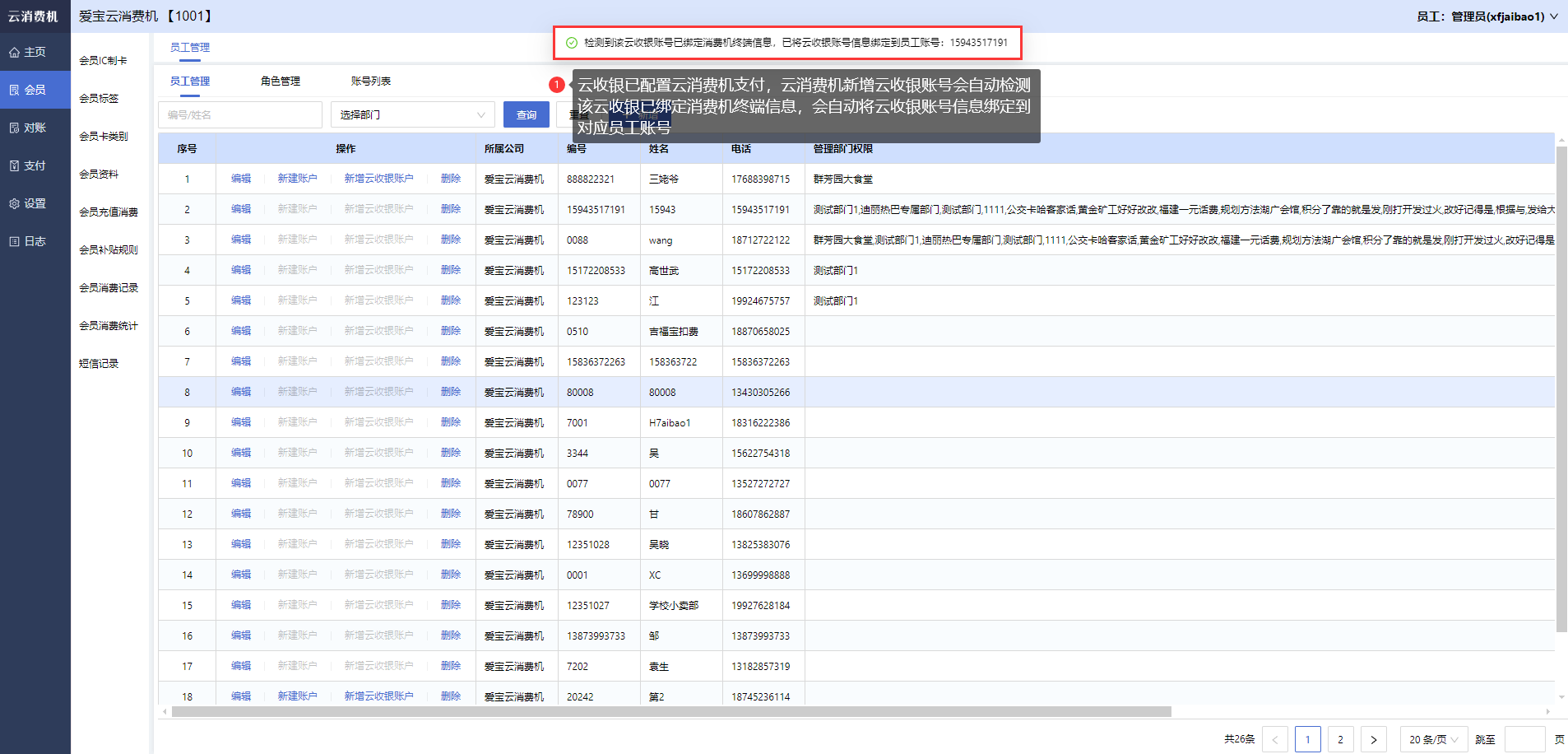The width and height of the screenshot is (1568, 754).
Task: Click 编辑 for employee 三姥爷
Action: [x=241, y=179]
